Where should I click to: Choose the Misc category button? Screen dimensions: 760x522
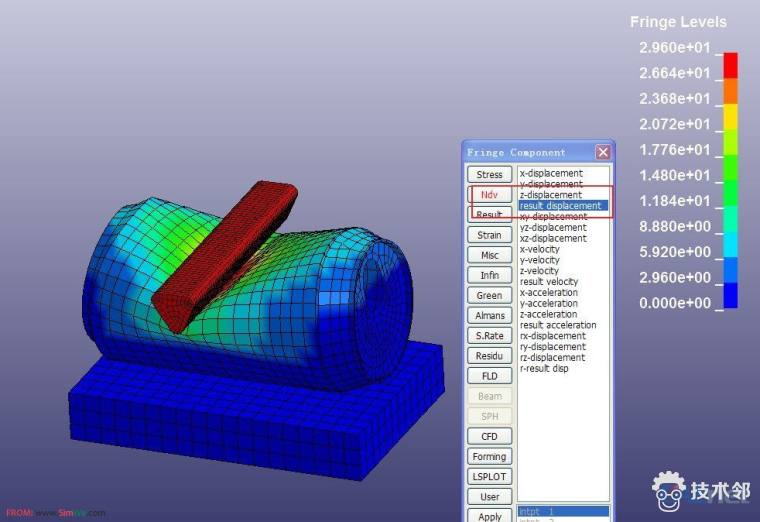[489, 255]
